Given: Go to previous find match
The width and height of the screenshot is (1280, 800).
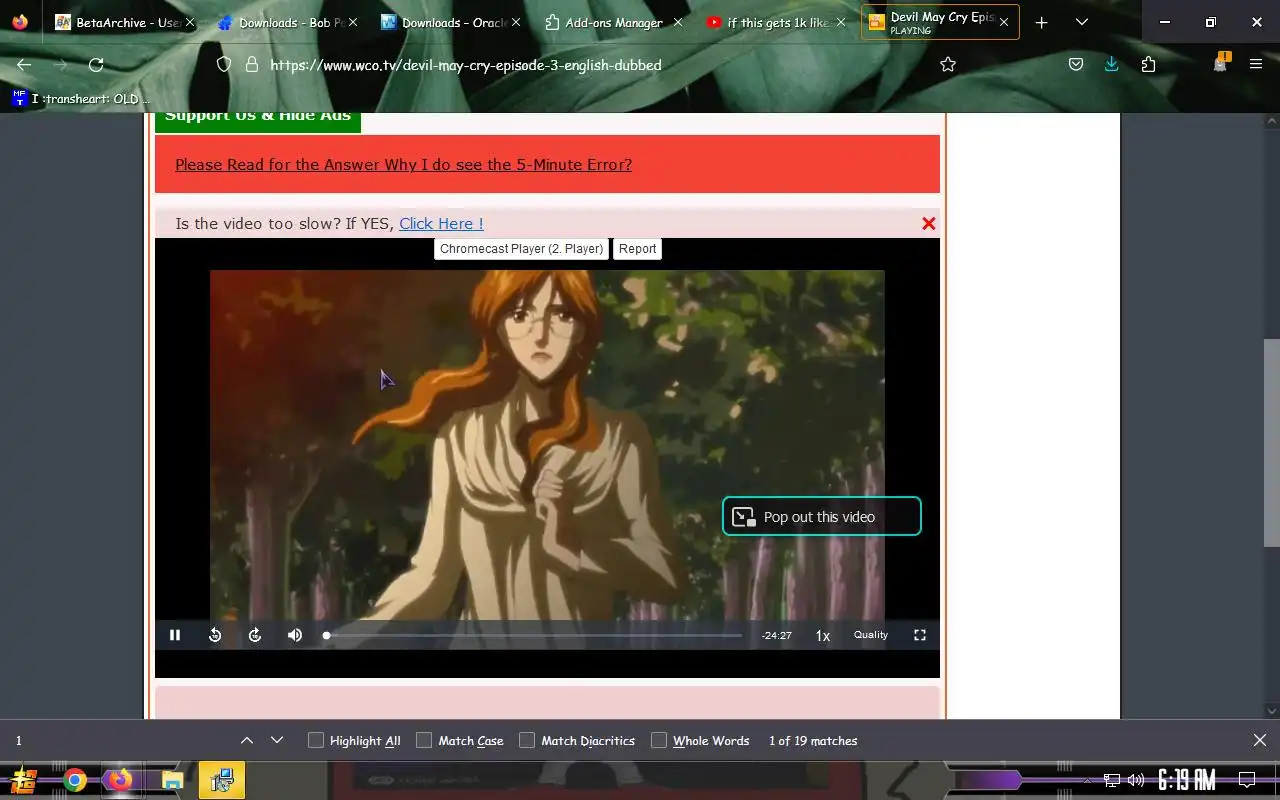Looking at the screenshot, I should click(247, 740).
